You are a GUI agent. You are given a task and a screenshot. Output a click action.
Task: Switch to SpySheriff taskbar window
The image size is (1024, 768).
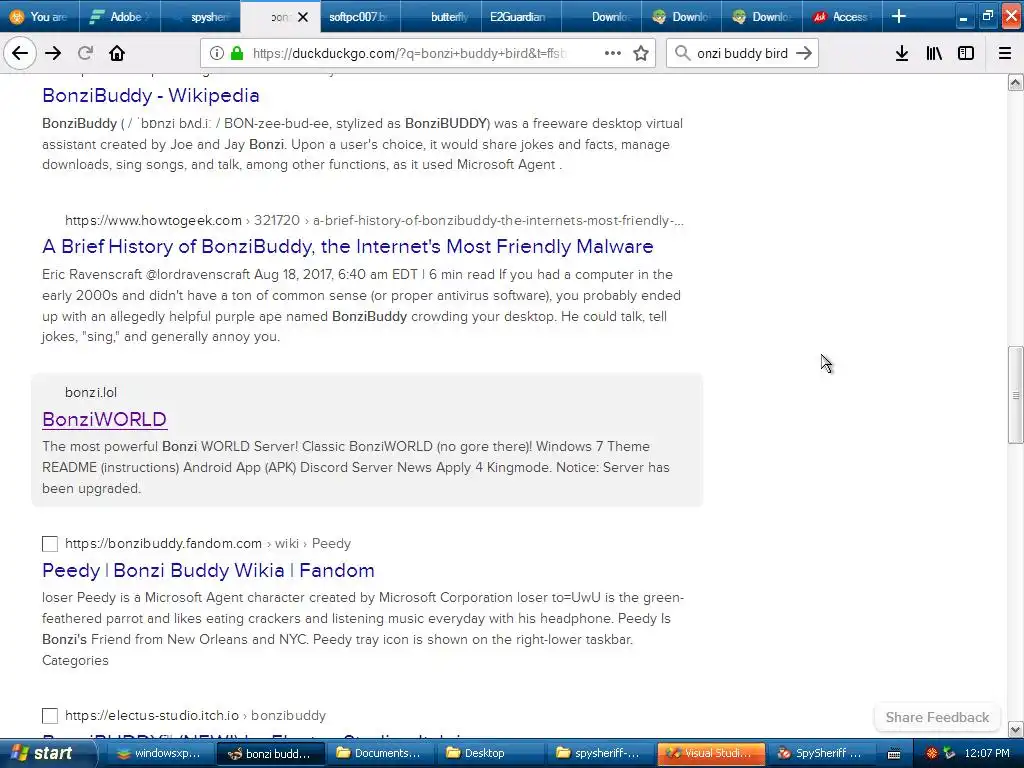(x=821, y=753)
